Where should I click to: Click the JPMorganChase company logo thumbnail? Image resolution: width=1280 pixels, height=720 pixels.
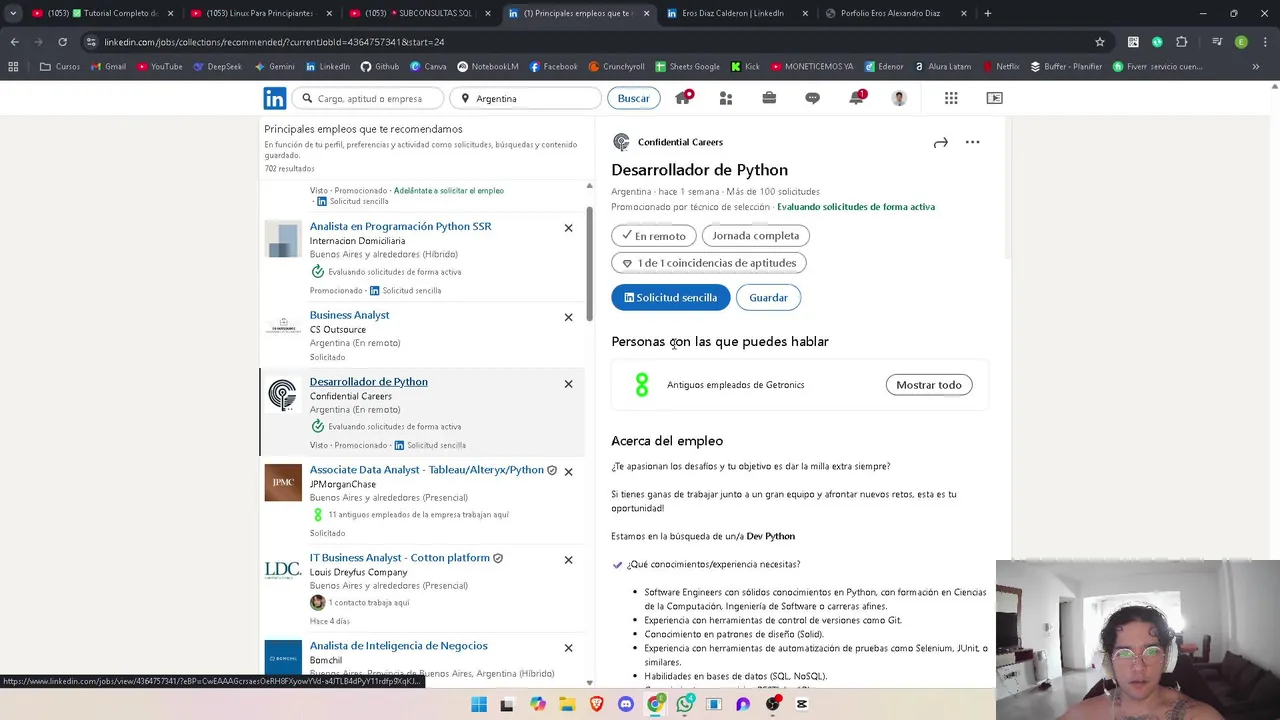pyautogui.click(x=283, y=483)
